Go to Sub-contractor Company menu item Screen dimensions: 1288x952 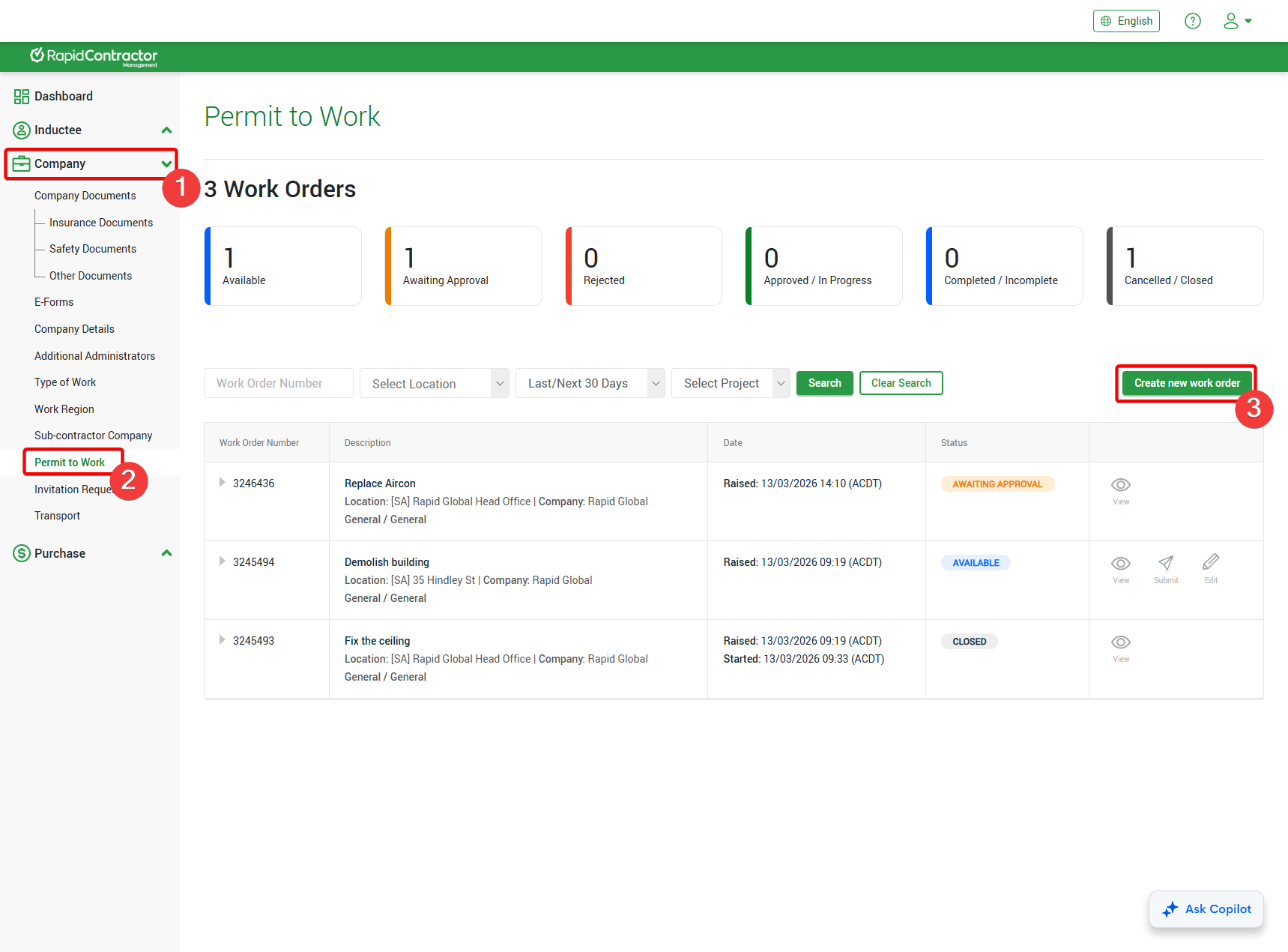(93, 436)
